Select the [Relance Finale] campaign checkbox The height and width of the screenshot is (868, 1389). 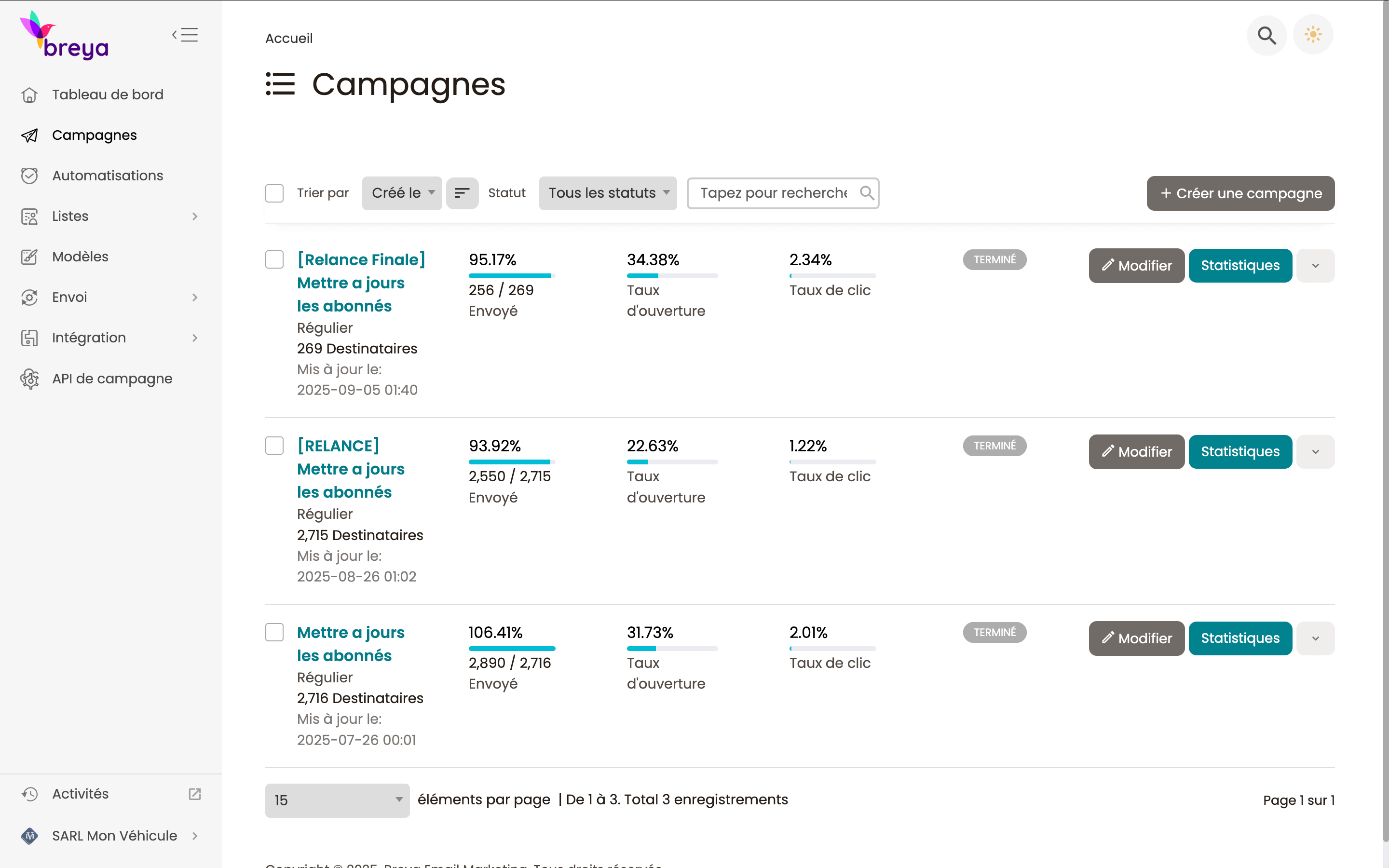[x=274, y=259]
